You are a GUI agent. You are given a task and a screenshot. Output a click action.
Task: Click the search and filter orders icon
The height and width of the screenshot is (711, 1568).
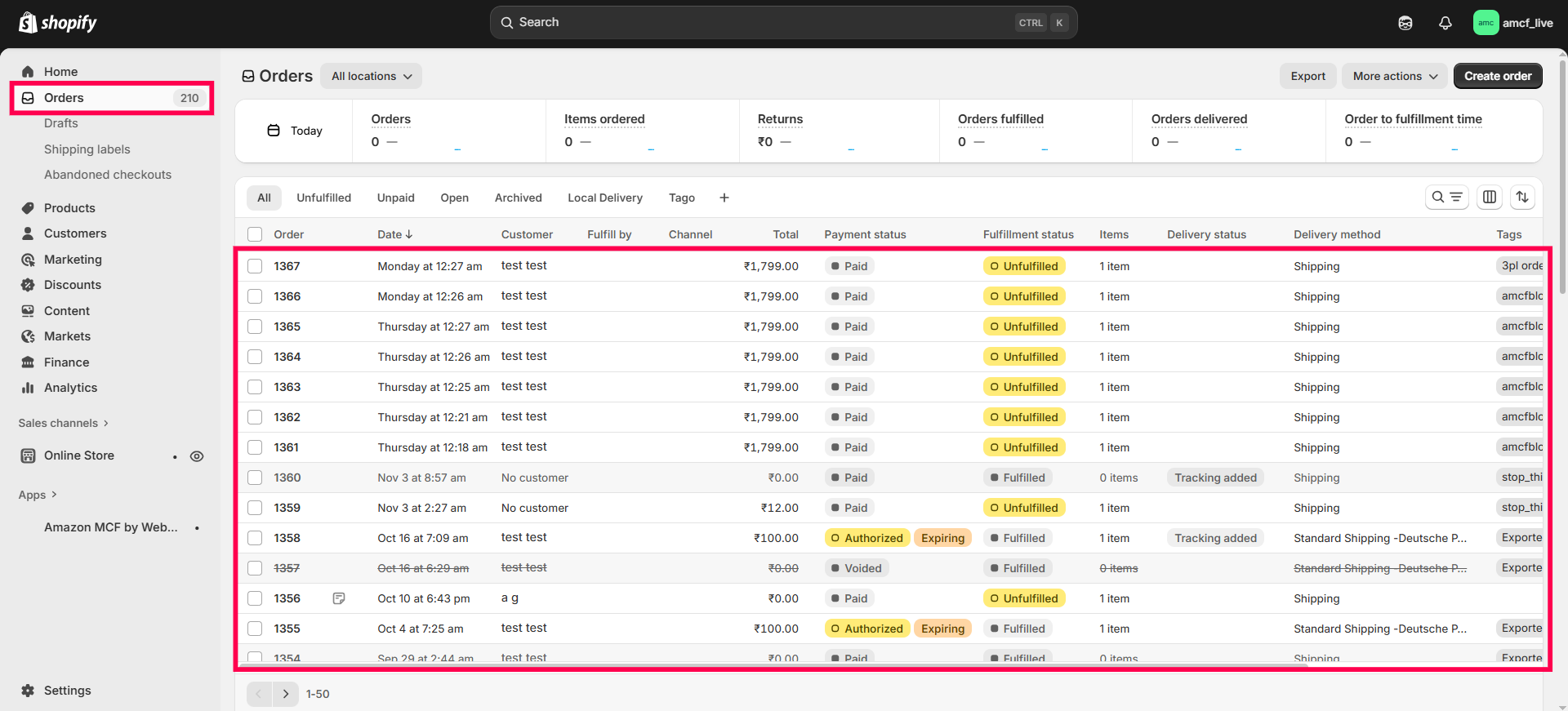1446,197
